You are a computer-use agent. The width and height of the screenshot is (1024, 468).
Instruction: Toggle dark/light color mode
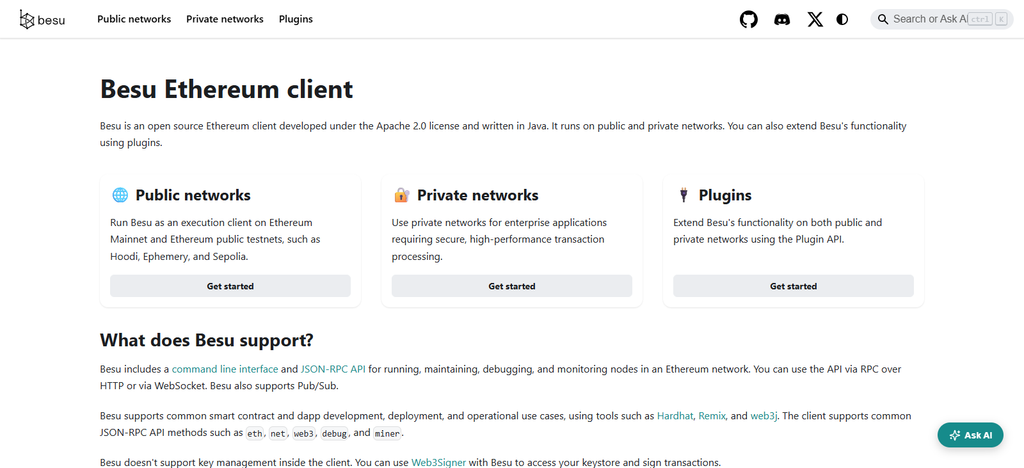(x=842, y=20)
